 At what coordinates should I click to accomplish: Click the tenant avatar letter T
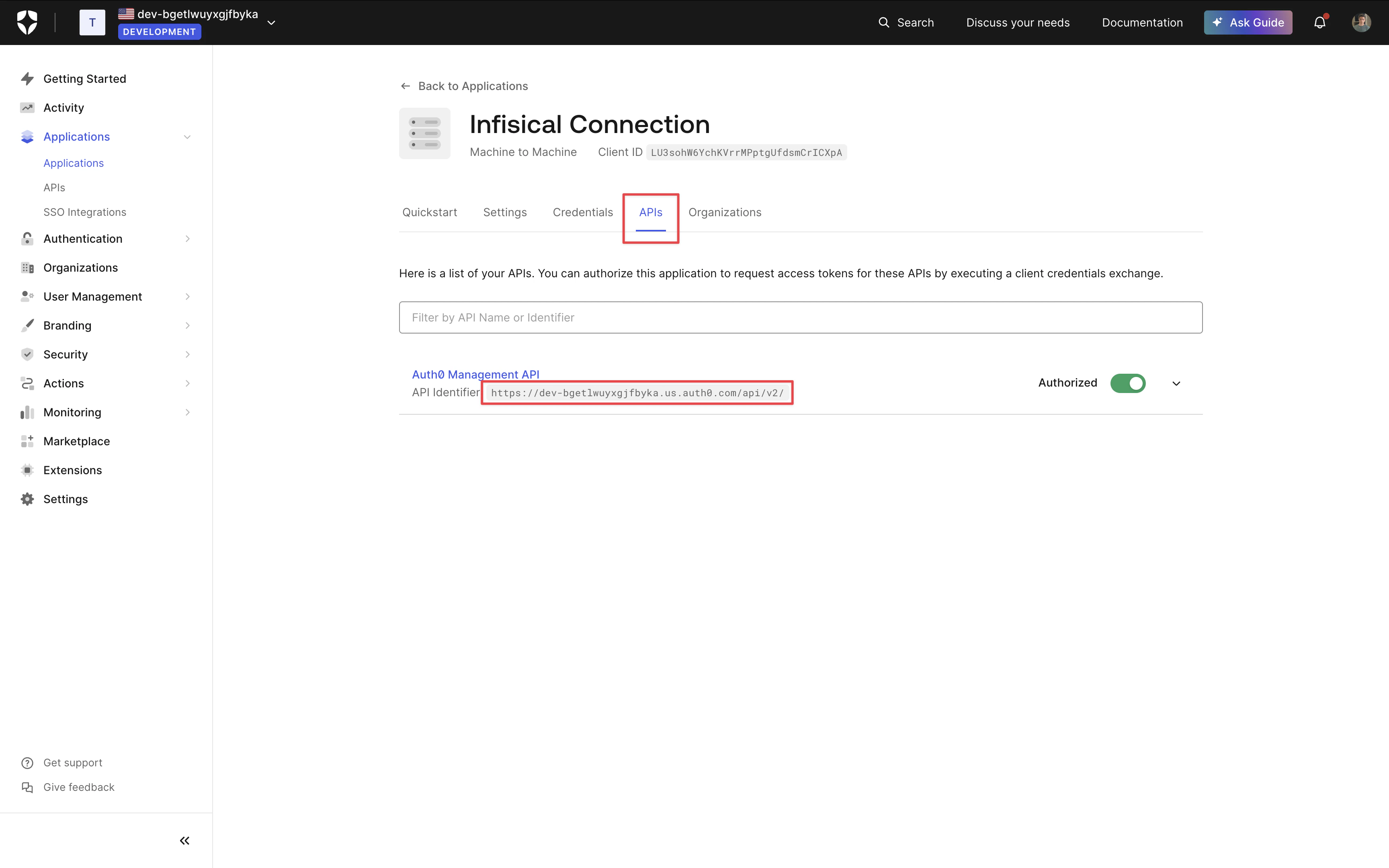click(x=92, y=23)
